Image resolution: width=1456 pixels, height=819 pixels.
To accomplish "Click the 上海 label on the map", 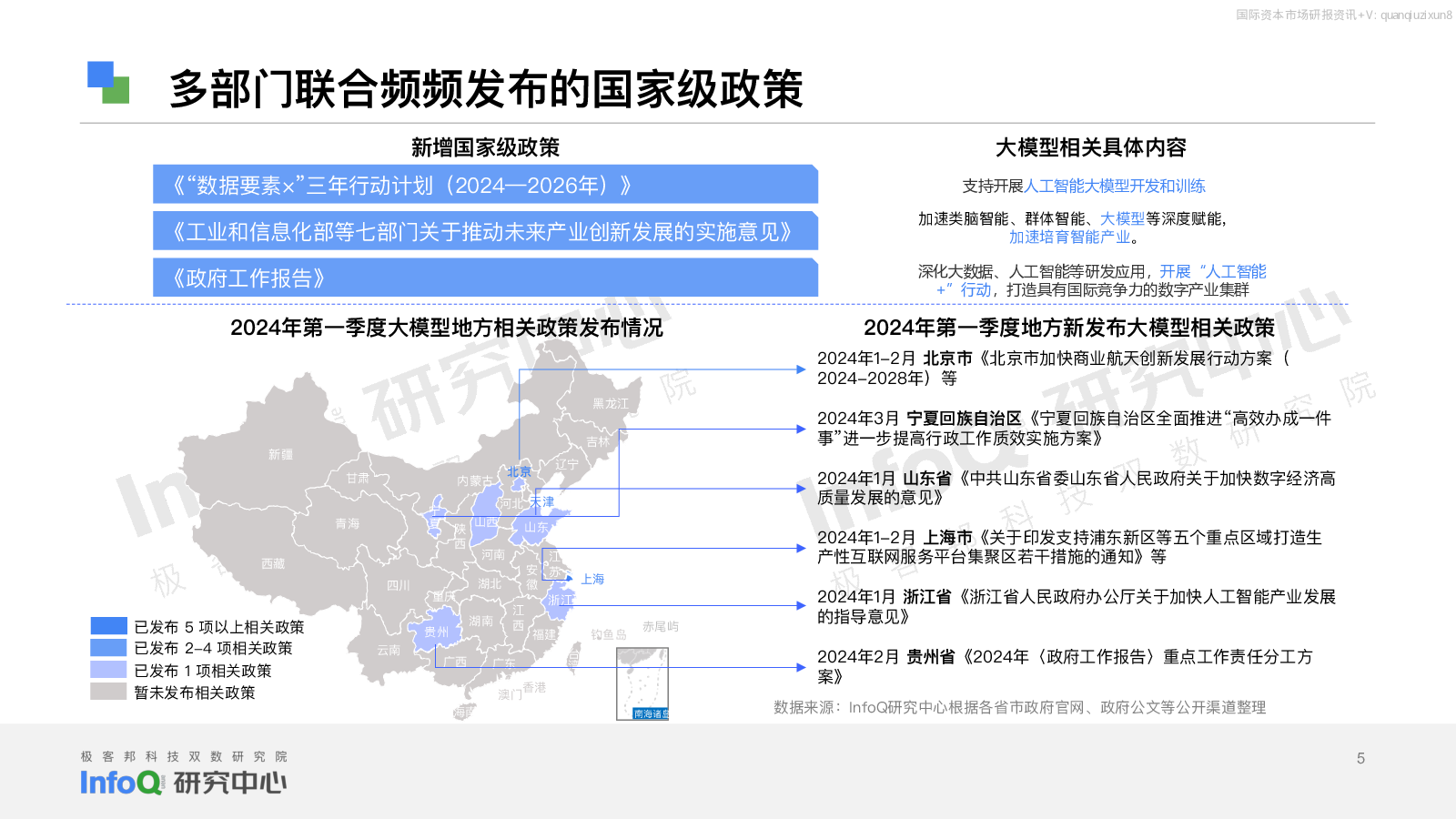I will point(592,579).
